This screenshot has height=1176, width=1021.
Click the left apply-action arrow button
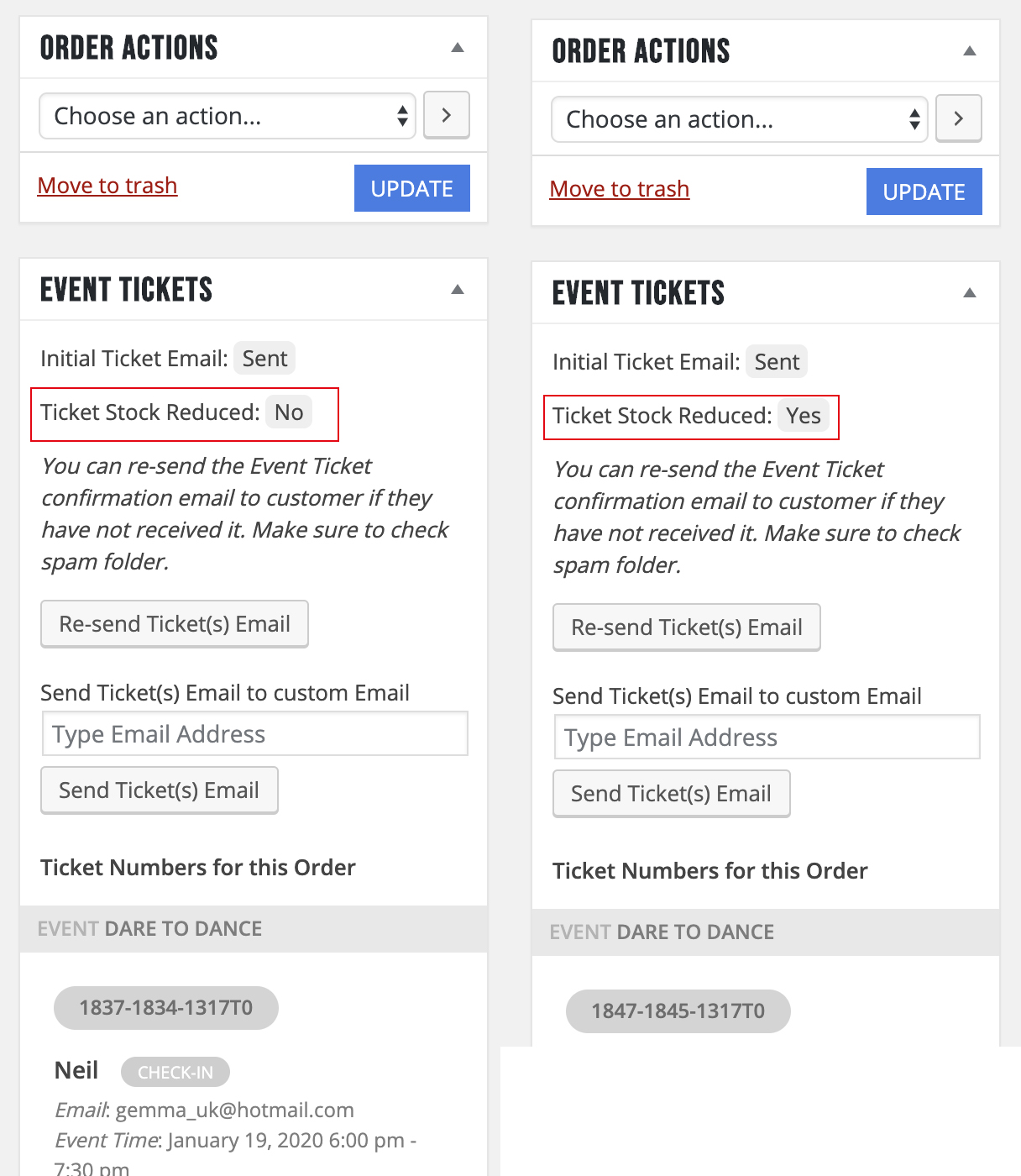pyautogui.click(x=447, y=115)
